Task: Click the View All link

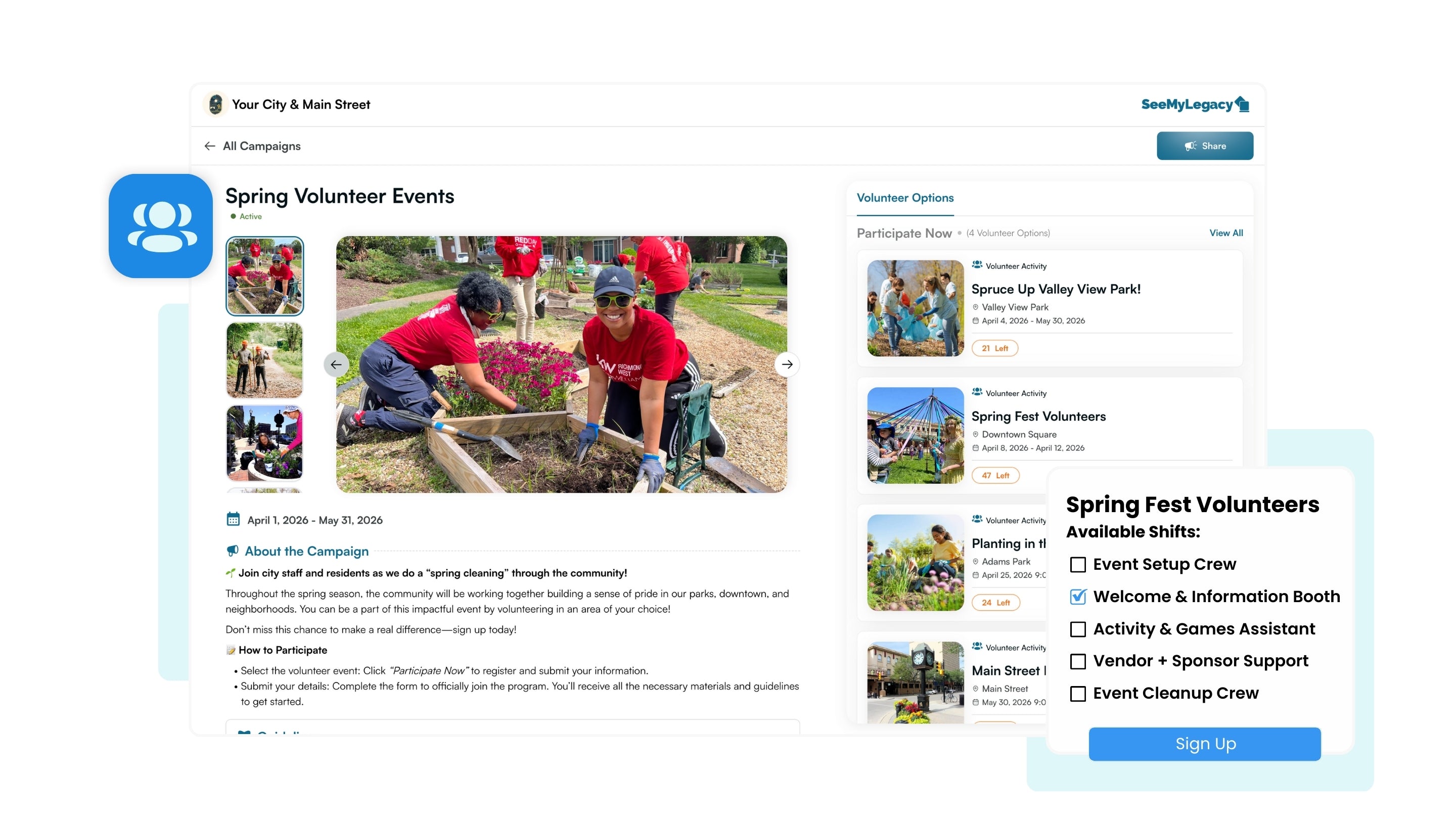Action: 1225,233
